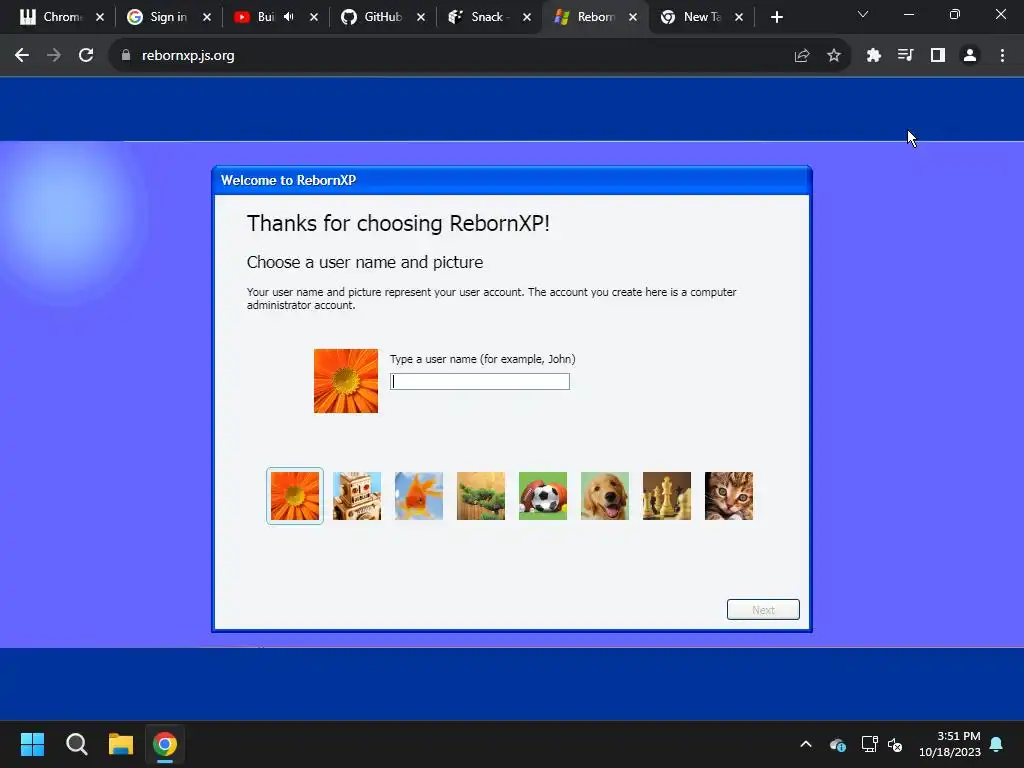Screen dimensions: 1024x768
Task: Click the Chrome taskbar icon
Action: click(165, 744)
